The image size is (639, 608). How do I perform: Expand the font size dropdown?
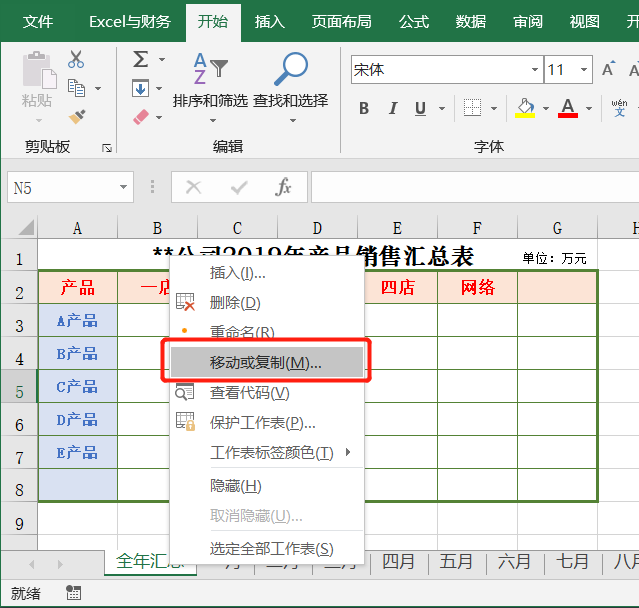[x=583, y=70]
